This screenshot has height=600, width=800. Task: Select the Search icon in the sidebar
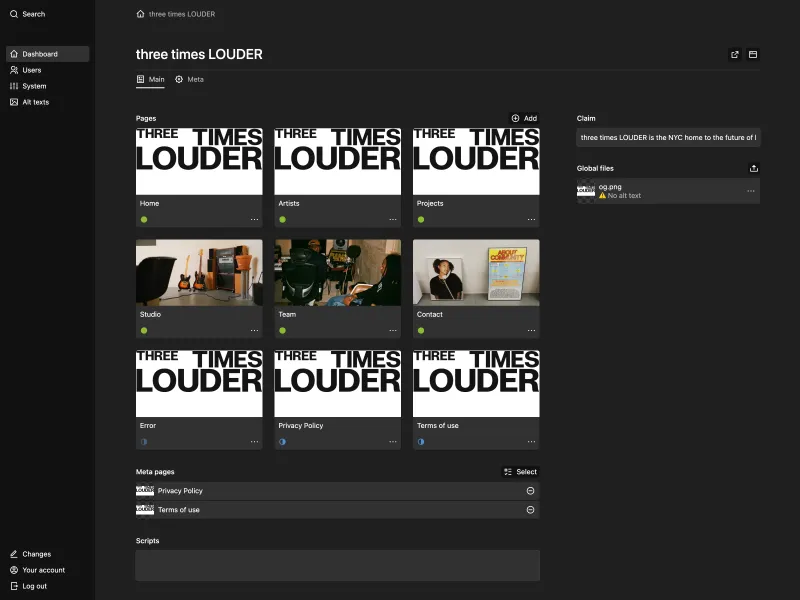(x=13, y=14)
